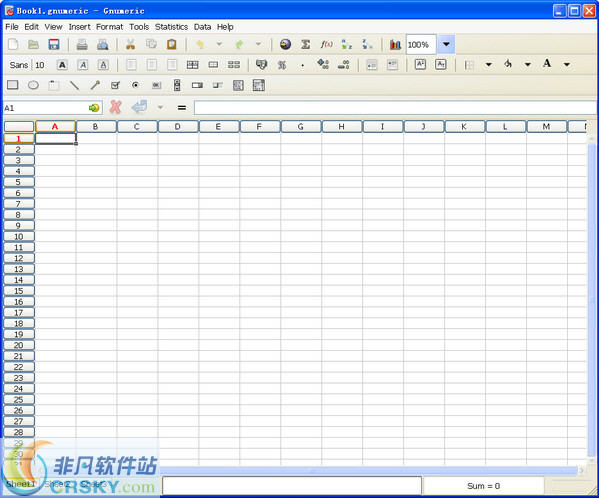Apply percent number format
Image resolution: width=599 pixels, height=498 pixels.
282,65
